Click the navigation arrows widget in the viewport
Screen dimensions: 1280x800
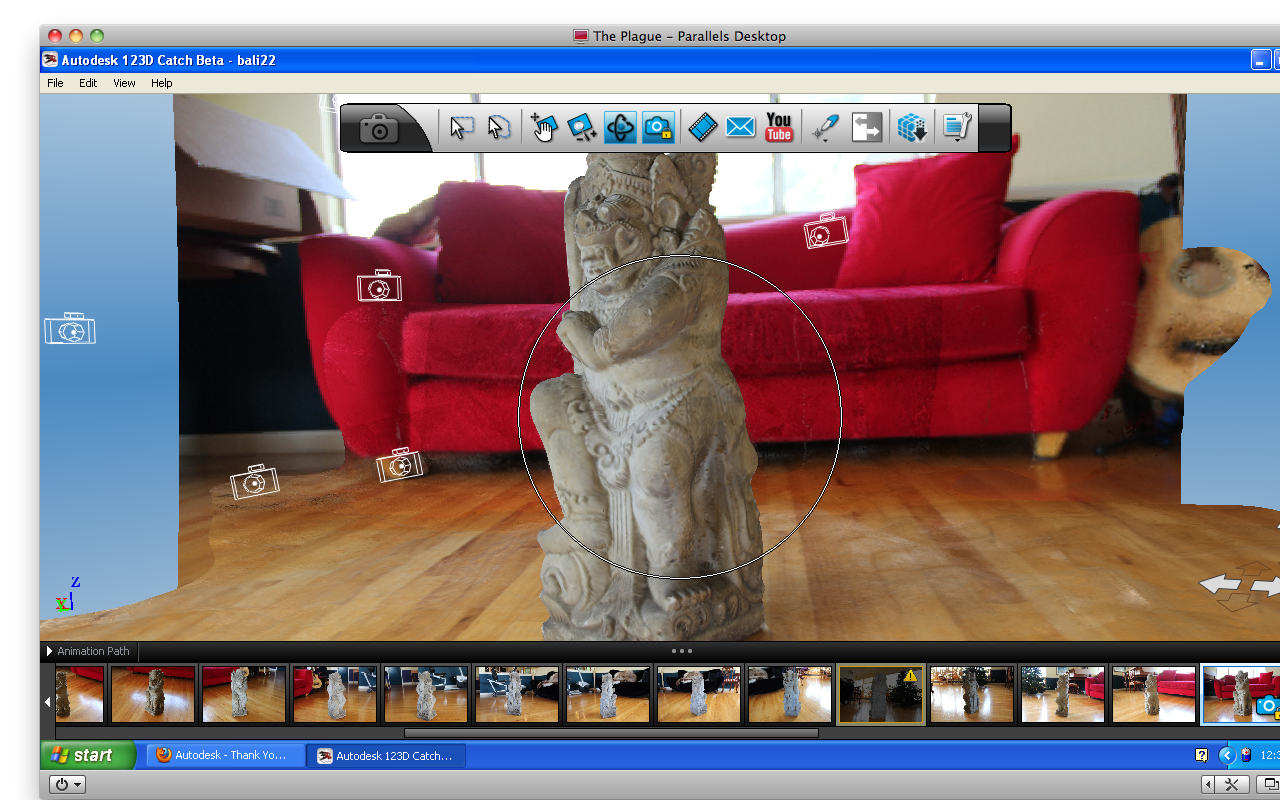[x=1240, y=586]
